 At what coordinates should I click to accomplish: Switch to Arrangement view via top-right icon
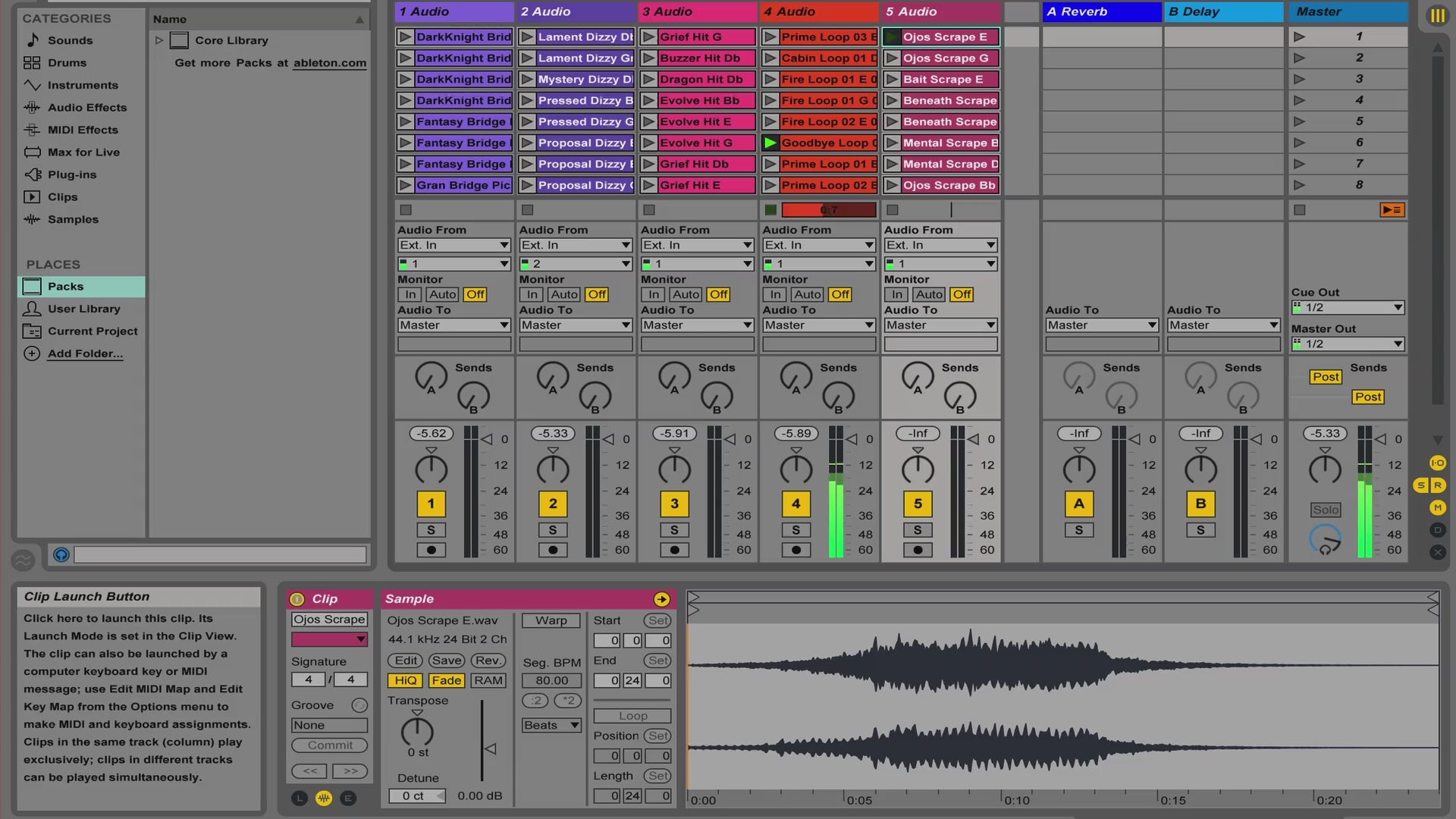click(1437, 15)
